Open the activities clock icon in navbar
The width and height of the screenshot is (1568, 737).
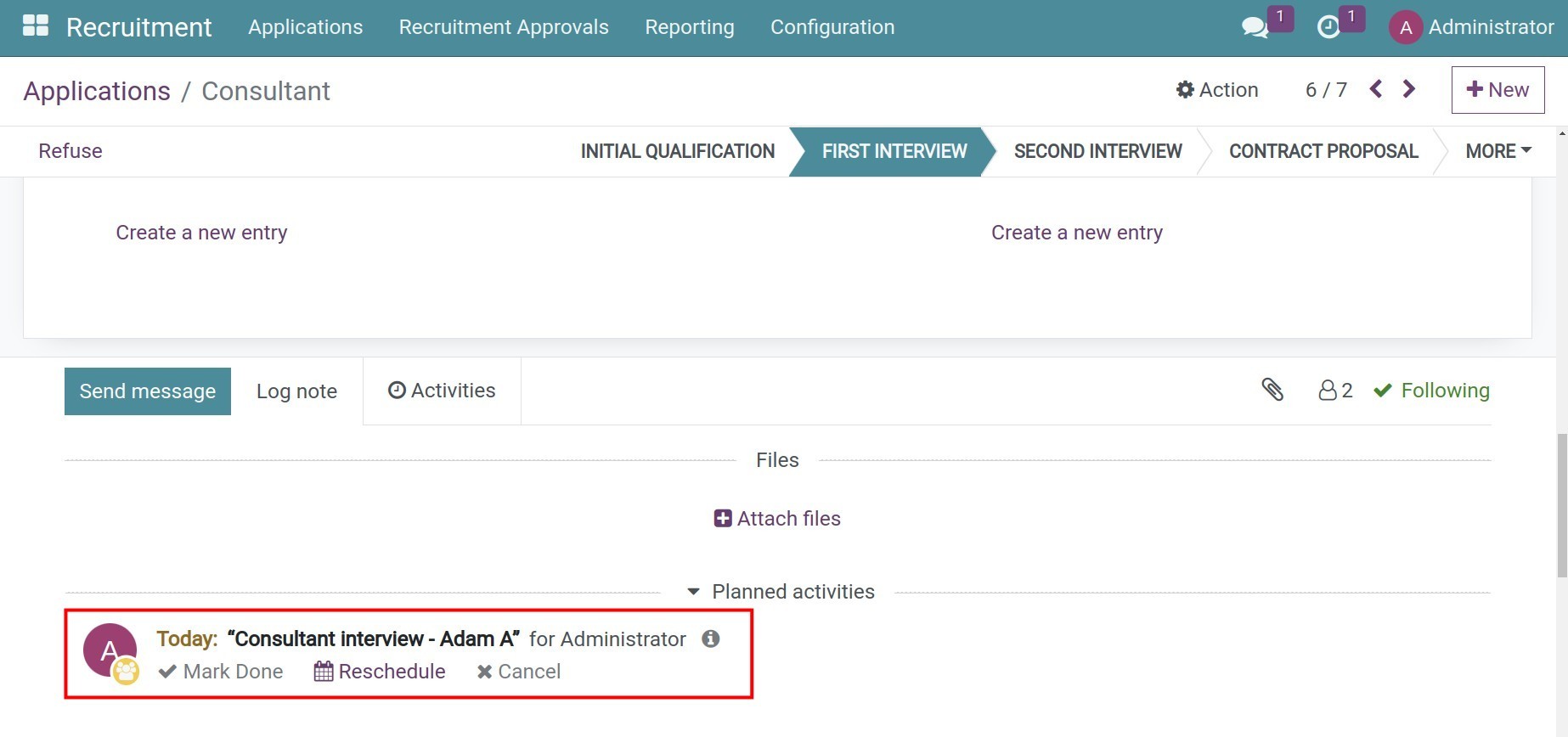click(1328, 27)
